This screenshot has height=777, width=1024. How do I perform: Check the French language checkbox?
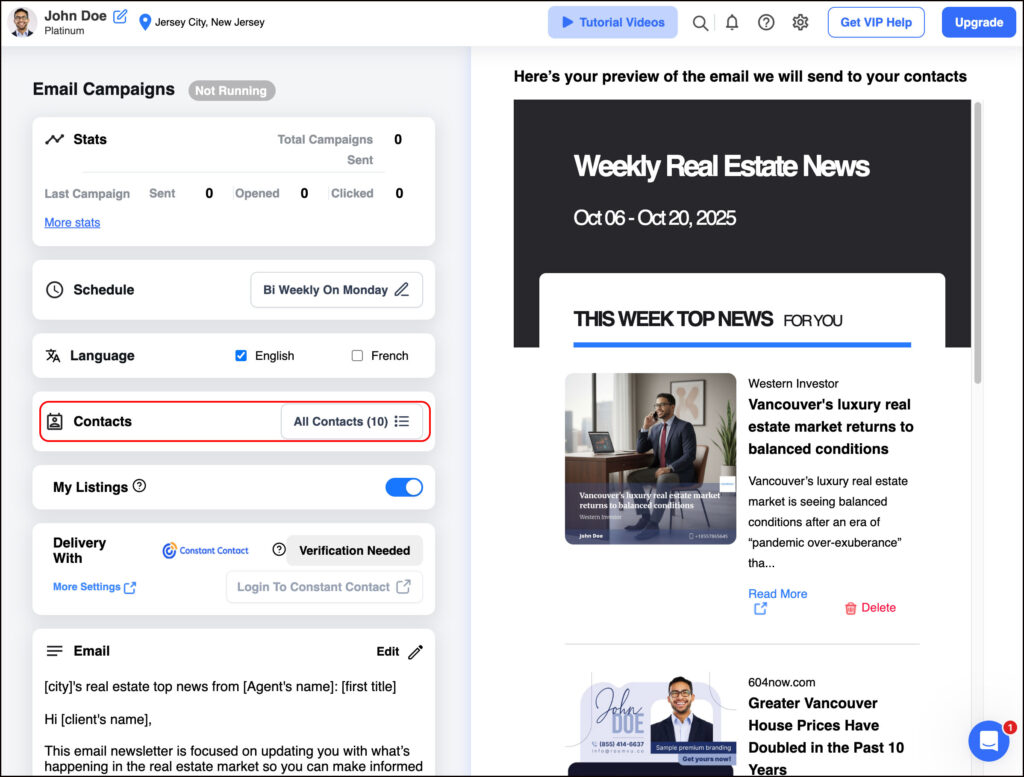pyautogui.click(x=357, y=355)
